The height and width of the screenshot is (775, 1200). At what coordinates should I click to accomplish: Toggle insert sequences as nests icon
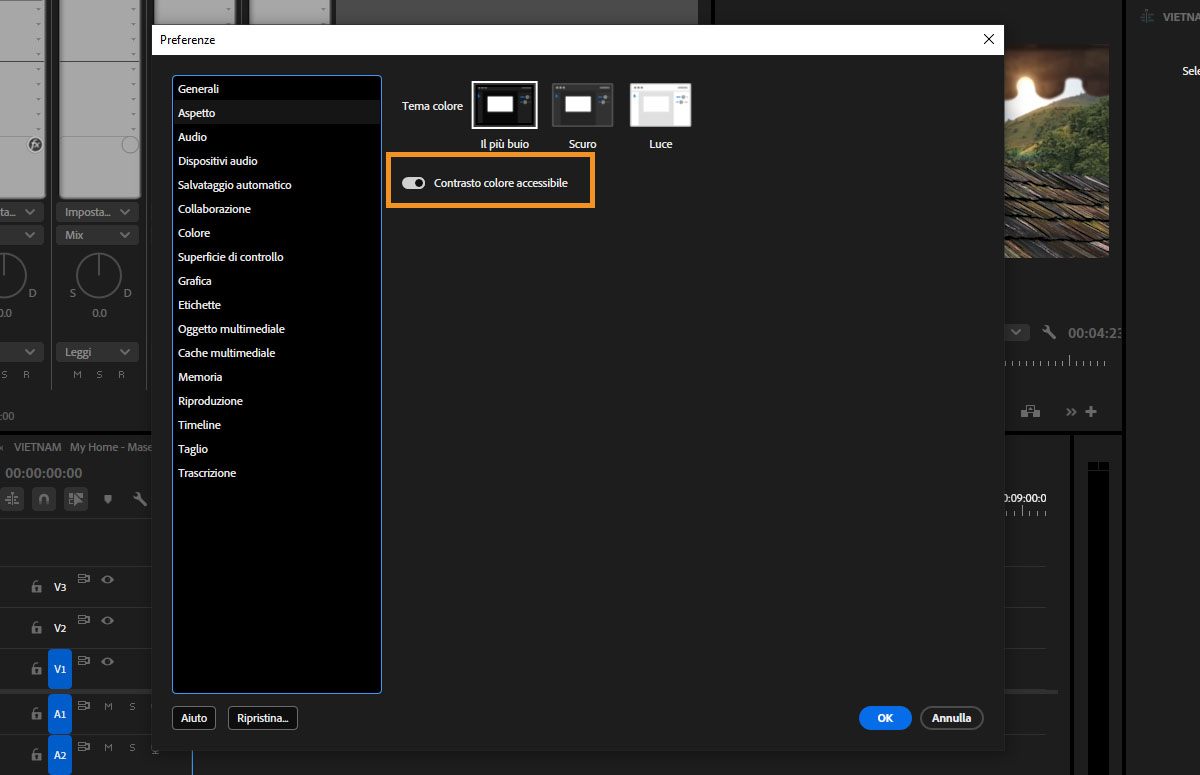coord(13,498)
